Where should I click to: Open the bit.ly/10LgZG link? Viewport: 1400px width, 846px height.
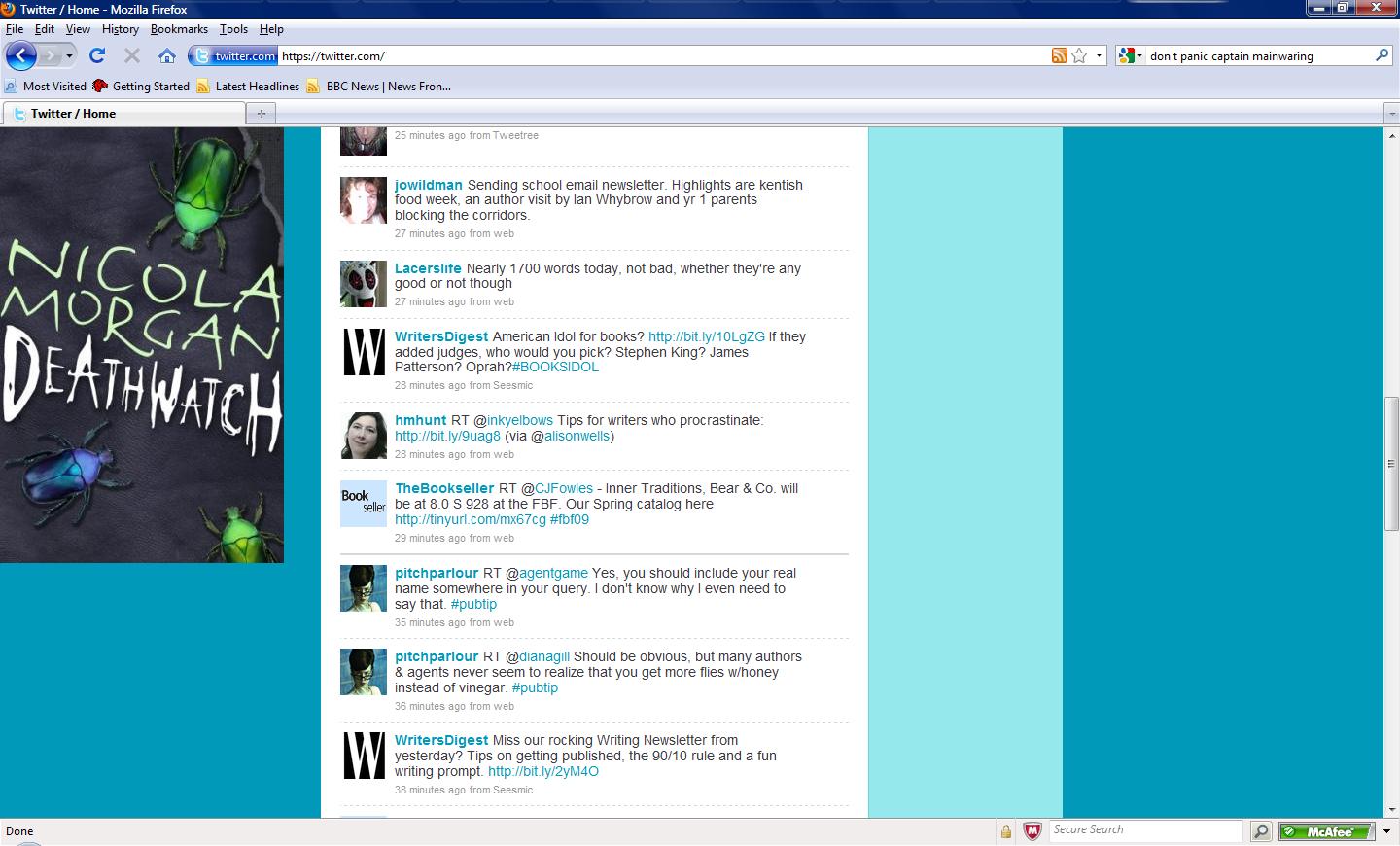tap(707, 336)
